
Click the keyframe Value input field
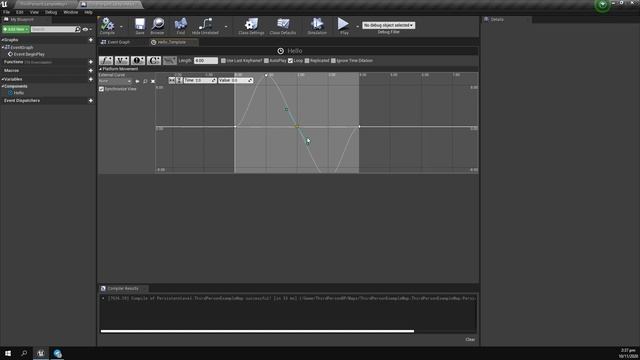[236, 80]
